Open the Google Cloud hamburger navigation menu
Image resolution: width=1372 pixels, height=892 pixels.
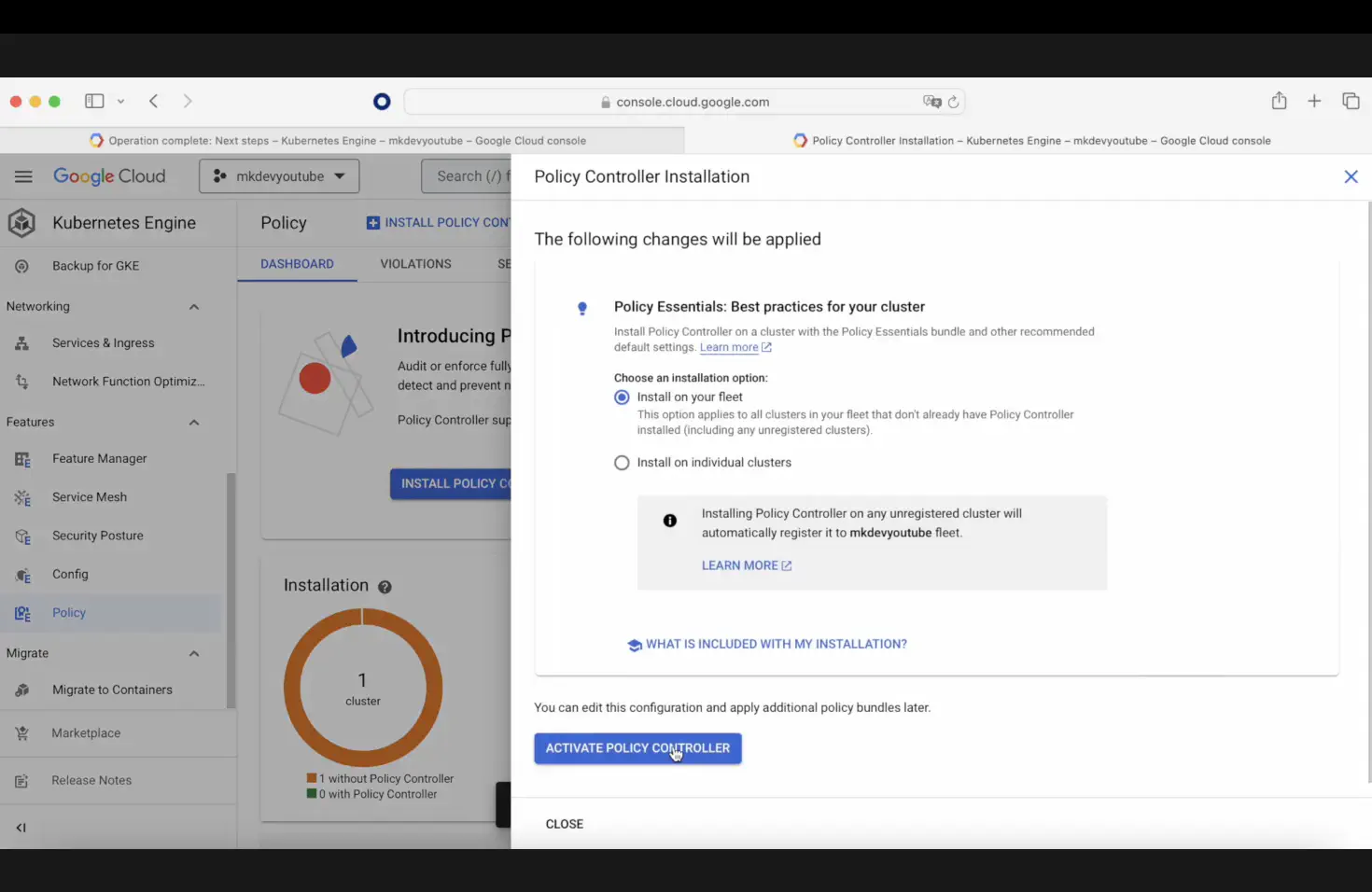click(x=23, y=176)
